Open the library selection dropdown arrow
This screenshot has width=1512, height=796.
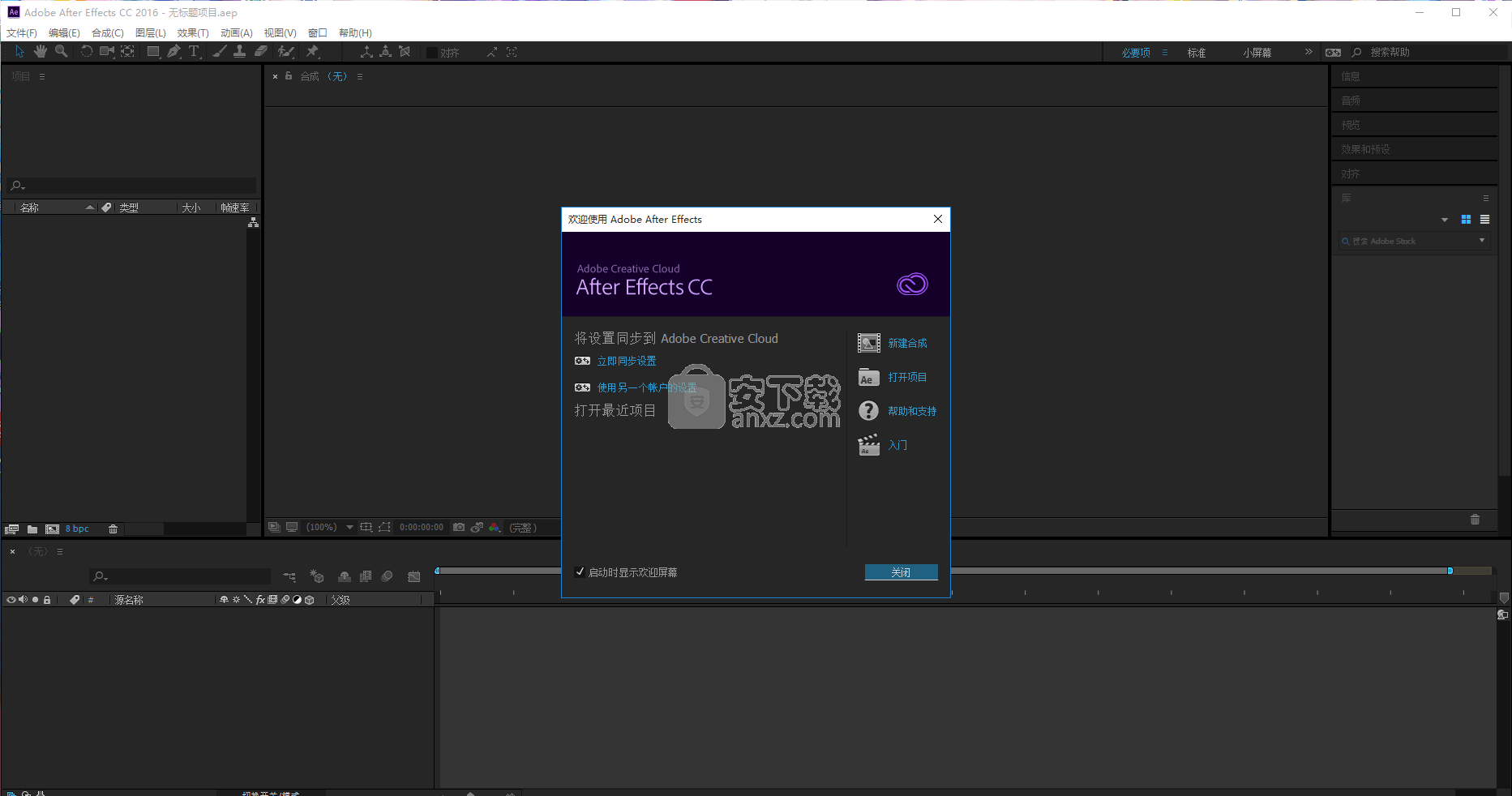(x=1445, y=220)
